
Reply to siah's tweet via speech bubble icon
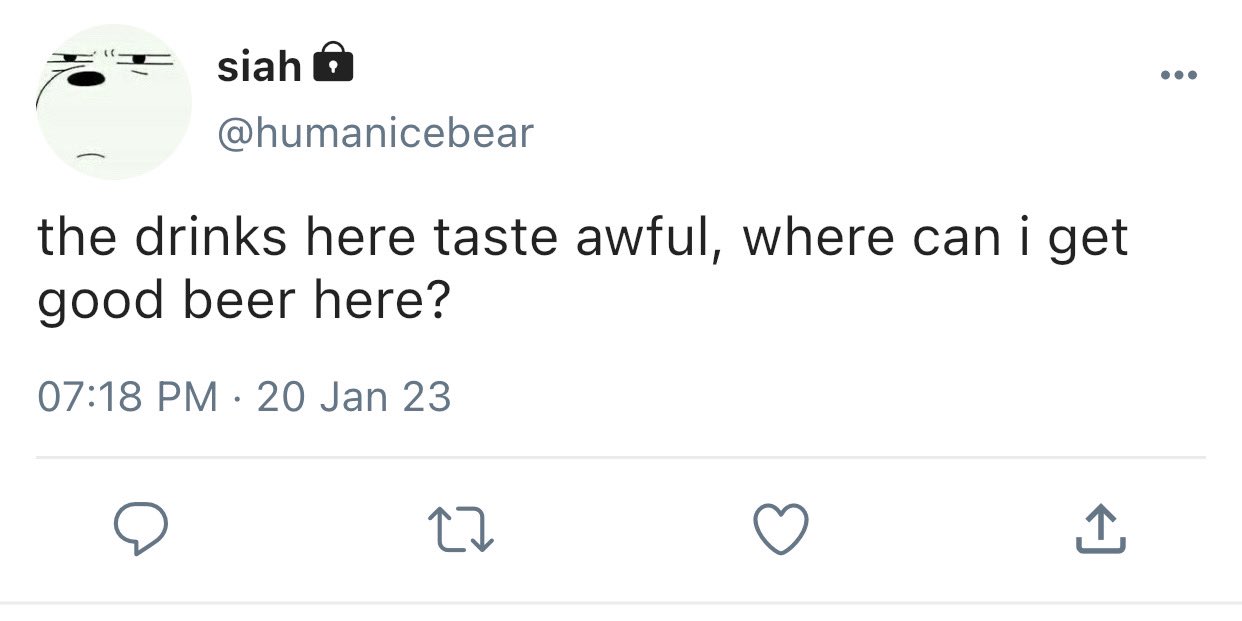point(138,529)
